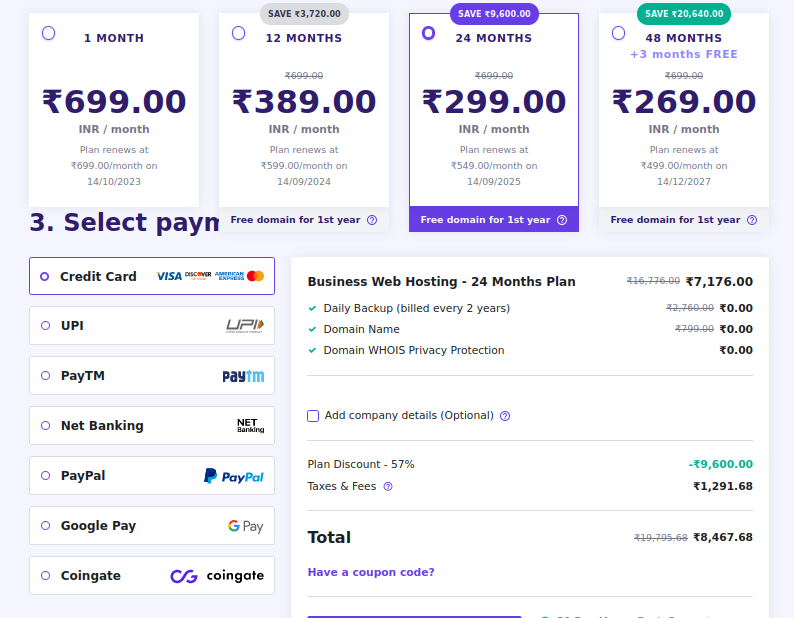Click the Coingate logo icon
Image resolution: width=794 pixels, height=618 pixels.
(217, 576)
